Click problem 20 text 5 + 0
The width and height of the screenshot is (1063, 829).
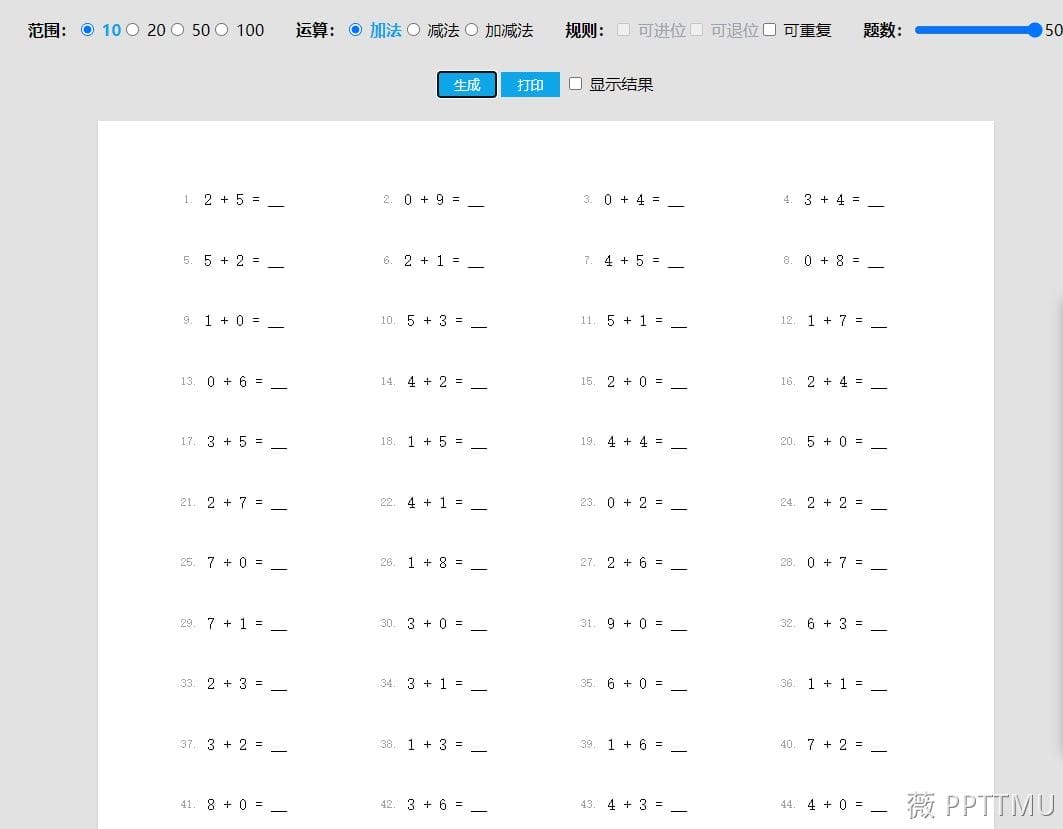[826, 442]
